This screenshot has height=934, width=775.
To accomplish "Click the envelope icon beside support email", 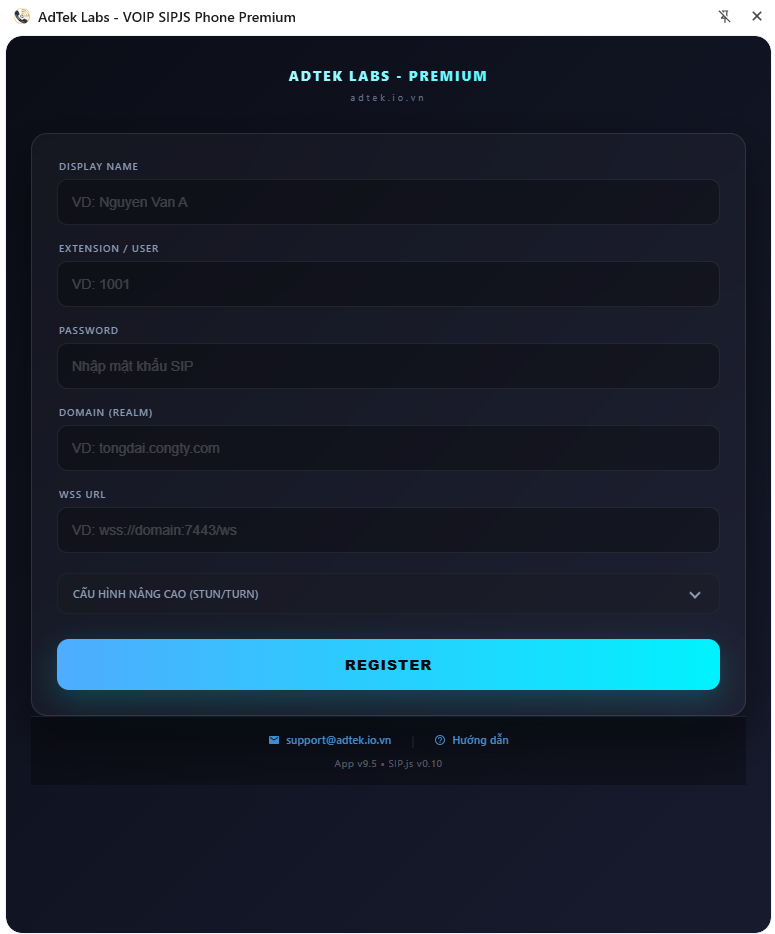I will pyautogui.click(x=274, y=740).
